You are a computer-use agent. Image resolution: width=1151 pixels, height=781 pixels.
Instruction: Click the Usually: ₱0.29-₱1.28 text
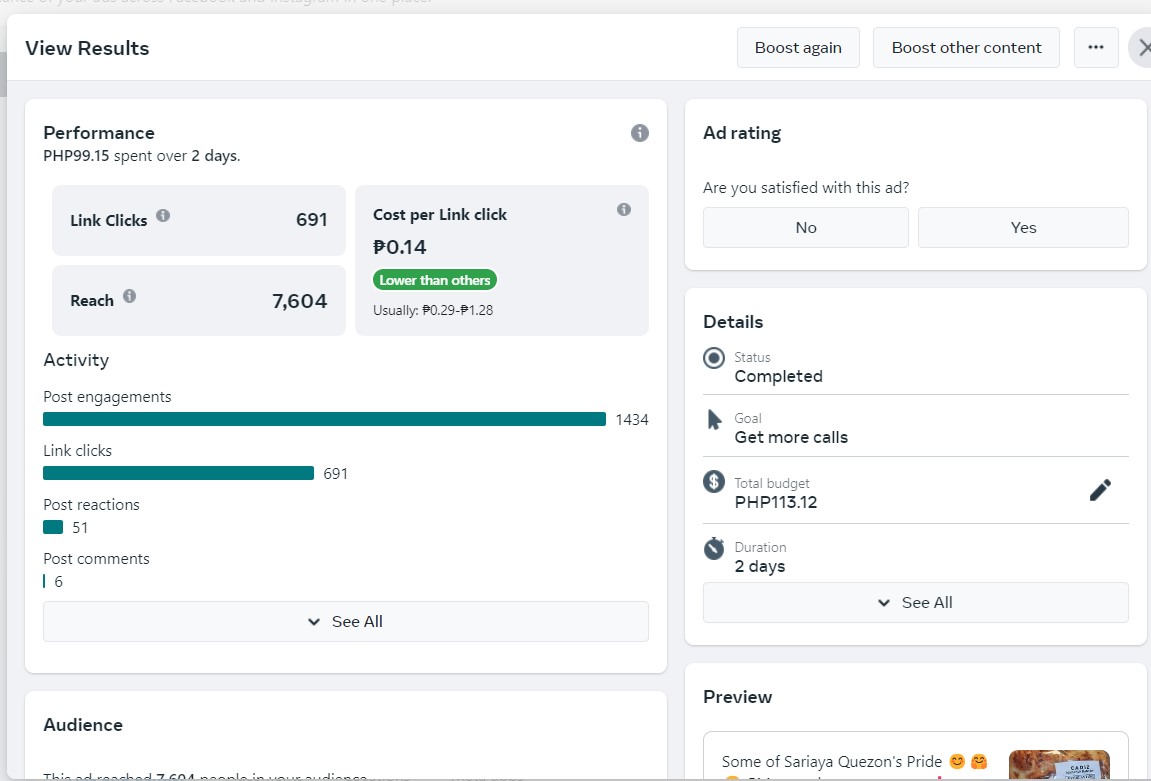point(433,310)
